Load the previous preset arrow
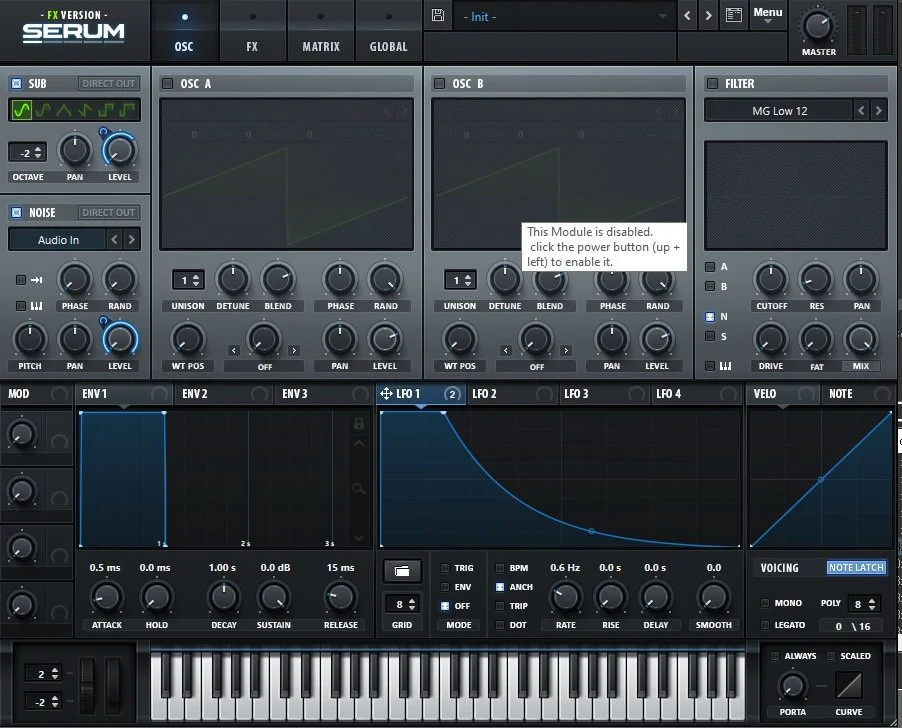 (687, 16)
